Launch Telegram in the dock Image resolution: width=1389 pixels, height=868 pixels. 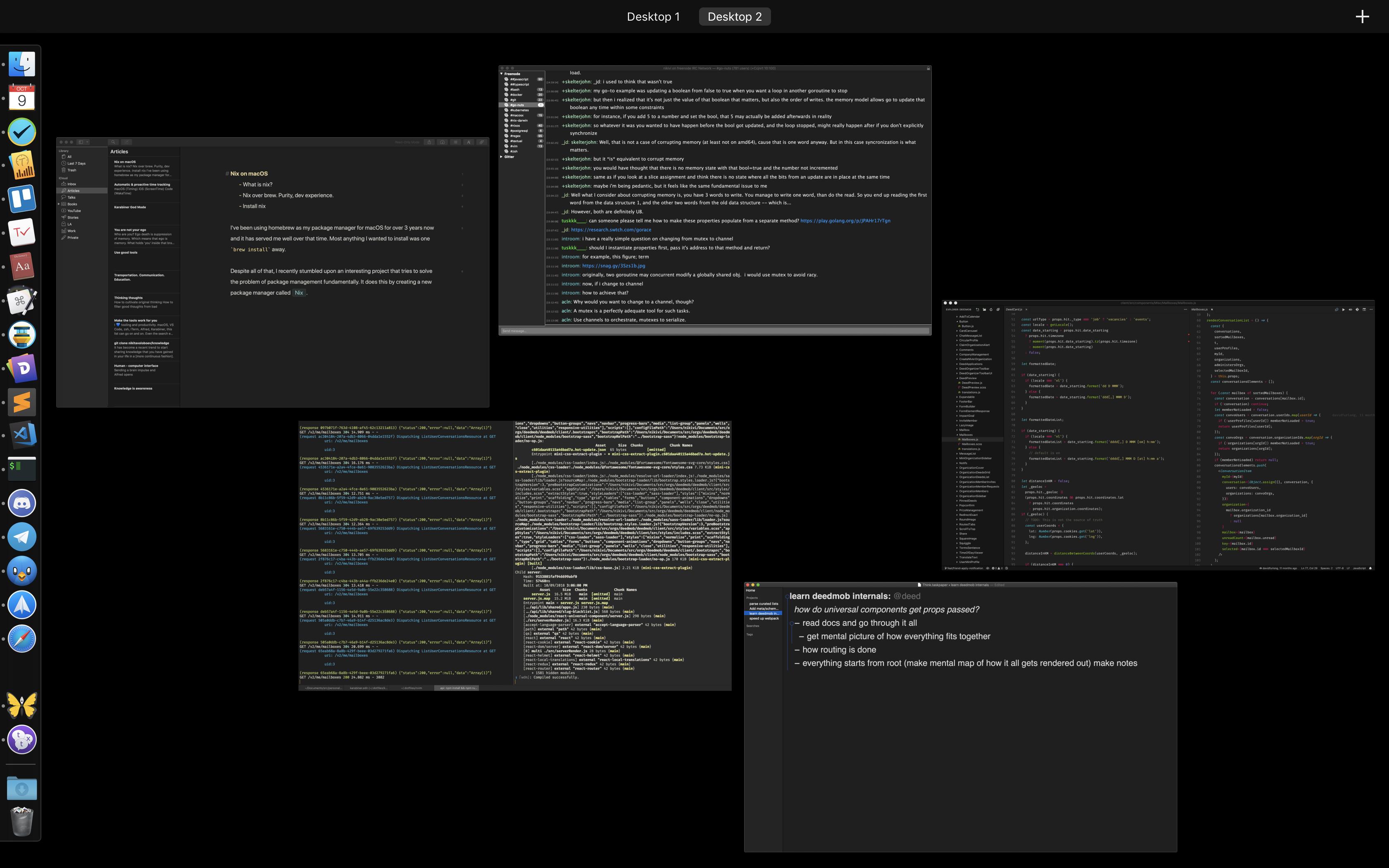coord(22,537)
